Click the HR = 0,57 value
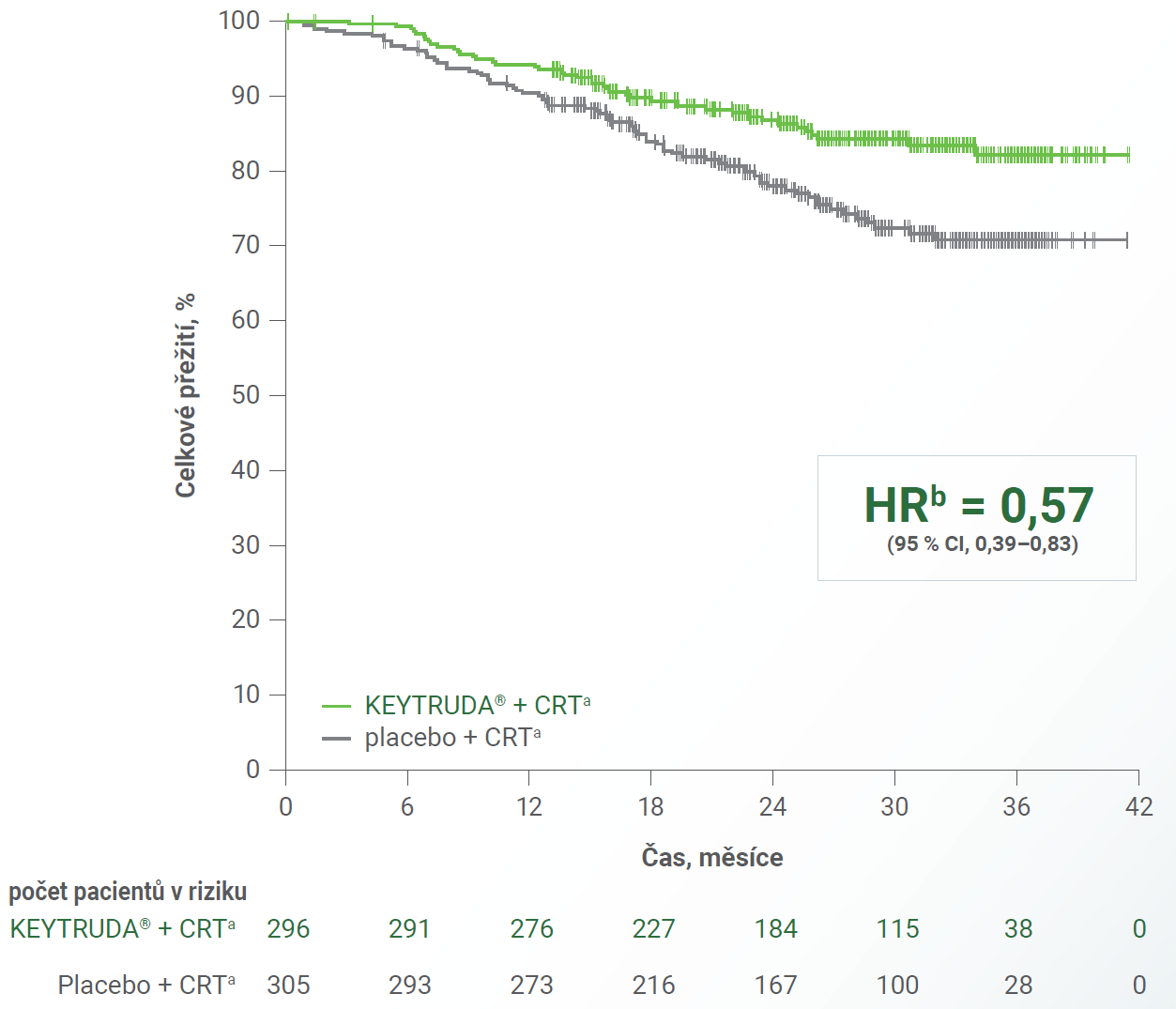This screenshot has height=1009, width=1176. [978, 505]
